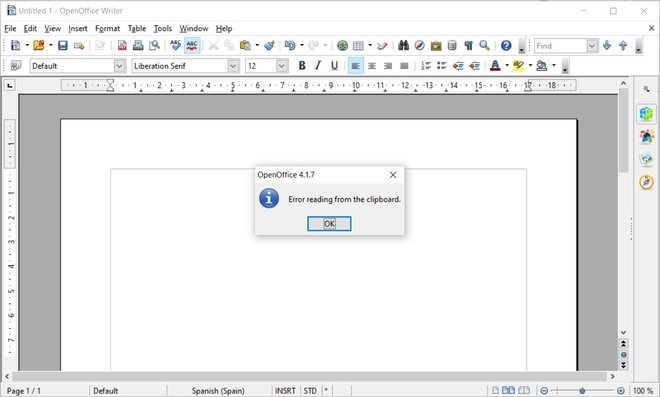Open the Window menu
This screenshot has height=397, width=660.
[x=194, y=29]
